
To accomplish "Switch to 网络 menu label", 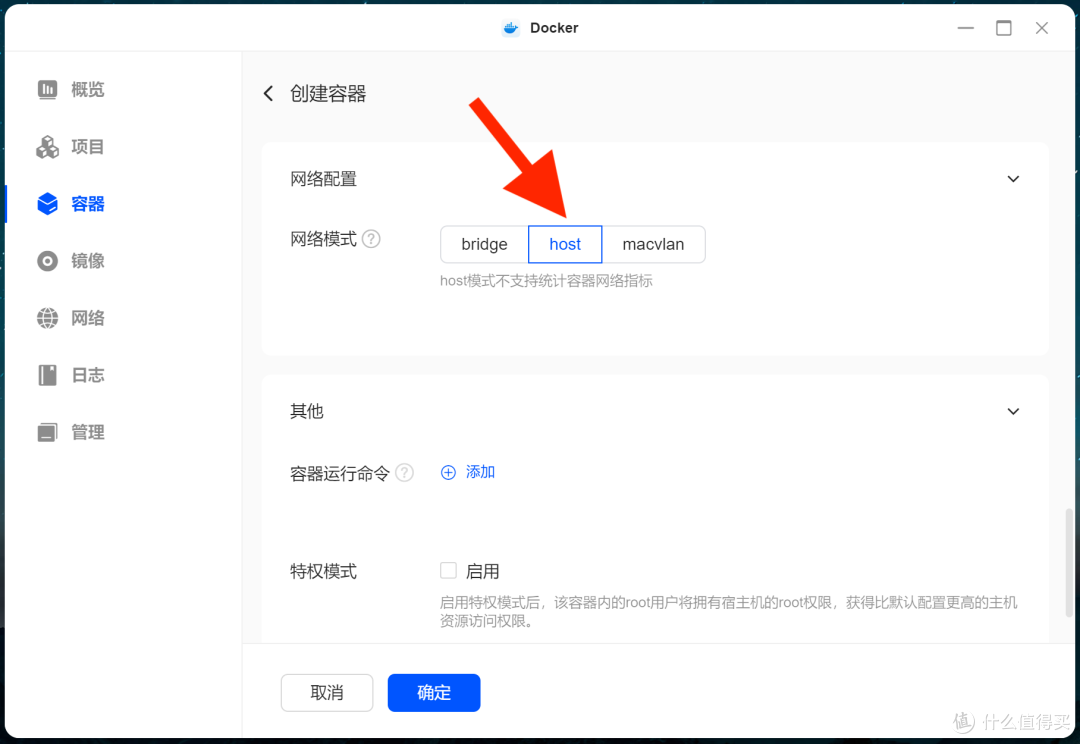I will coord(87,318).
